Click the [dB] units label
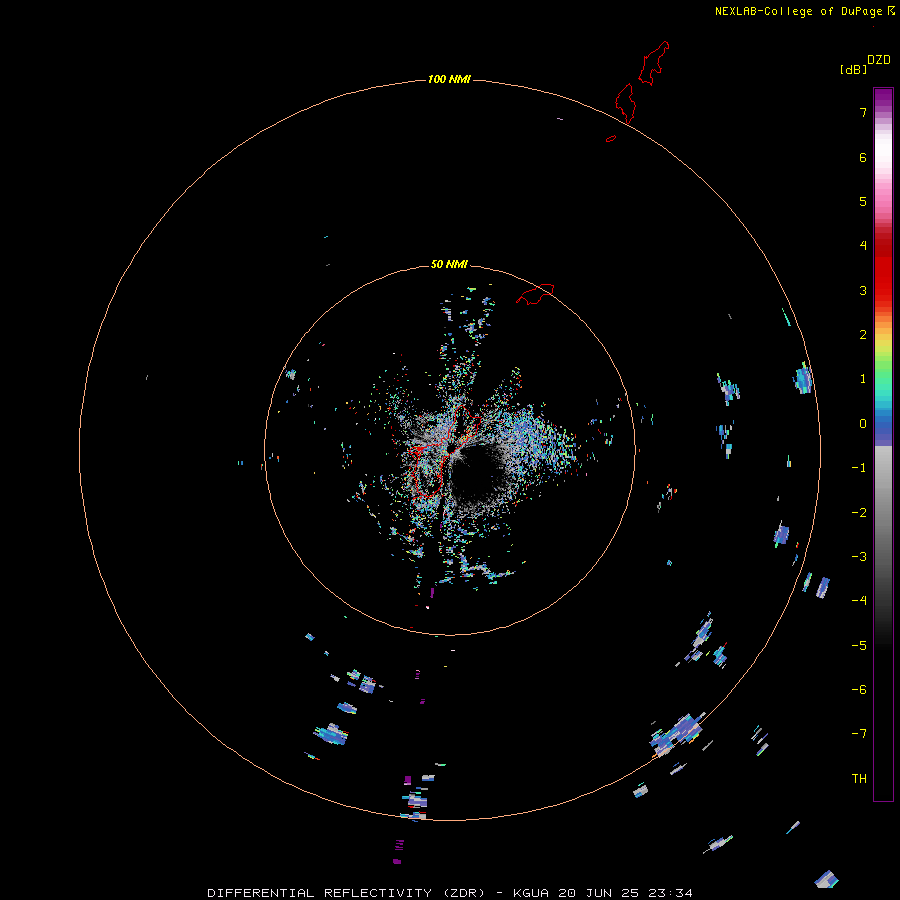Viewport: 900px width, 900px height. point(853,69)
